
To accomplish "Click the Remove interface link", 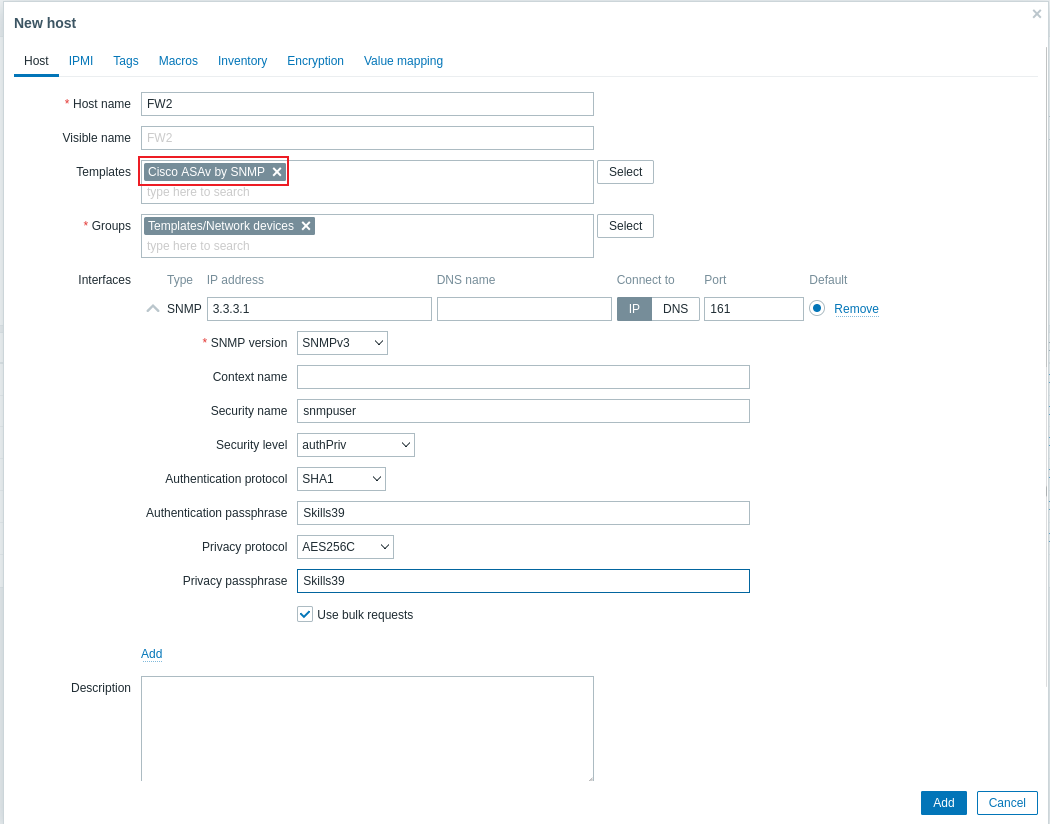I will point(856,309).
